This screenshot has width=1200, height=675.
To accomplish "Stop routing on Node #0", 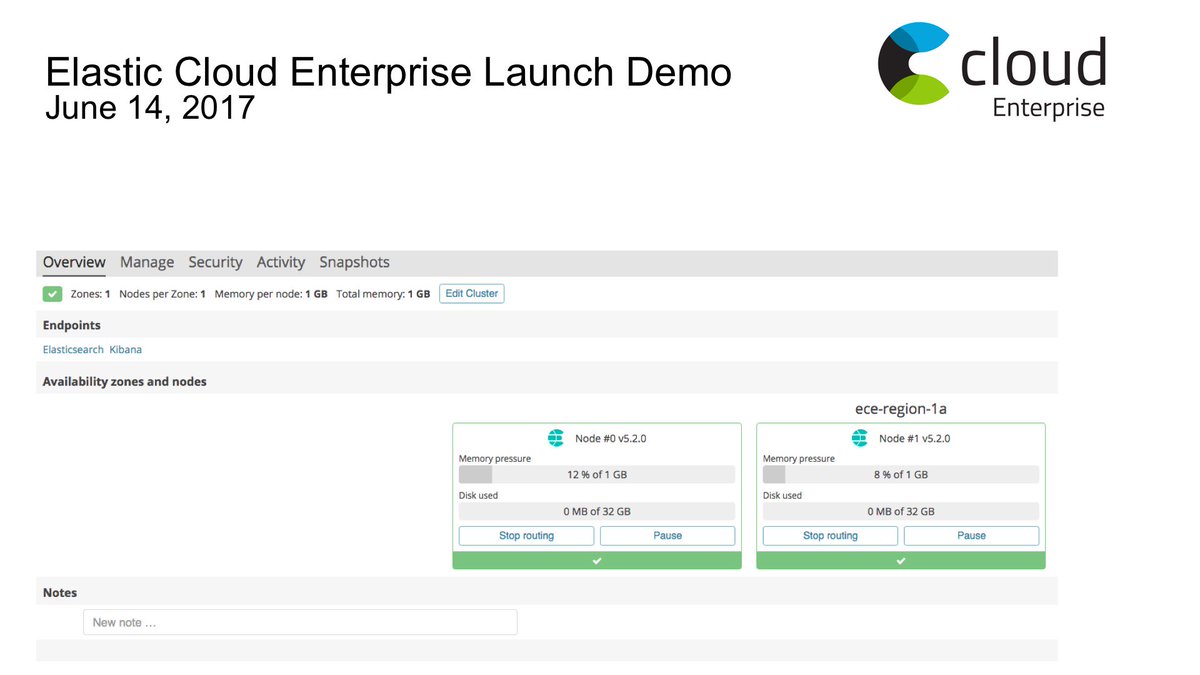I will click(x=526, y=536).
